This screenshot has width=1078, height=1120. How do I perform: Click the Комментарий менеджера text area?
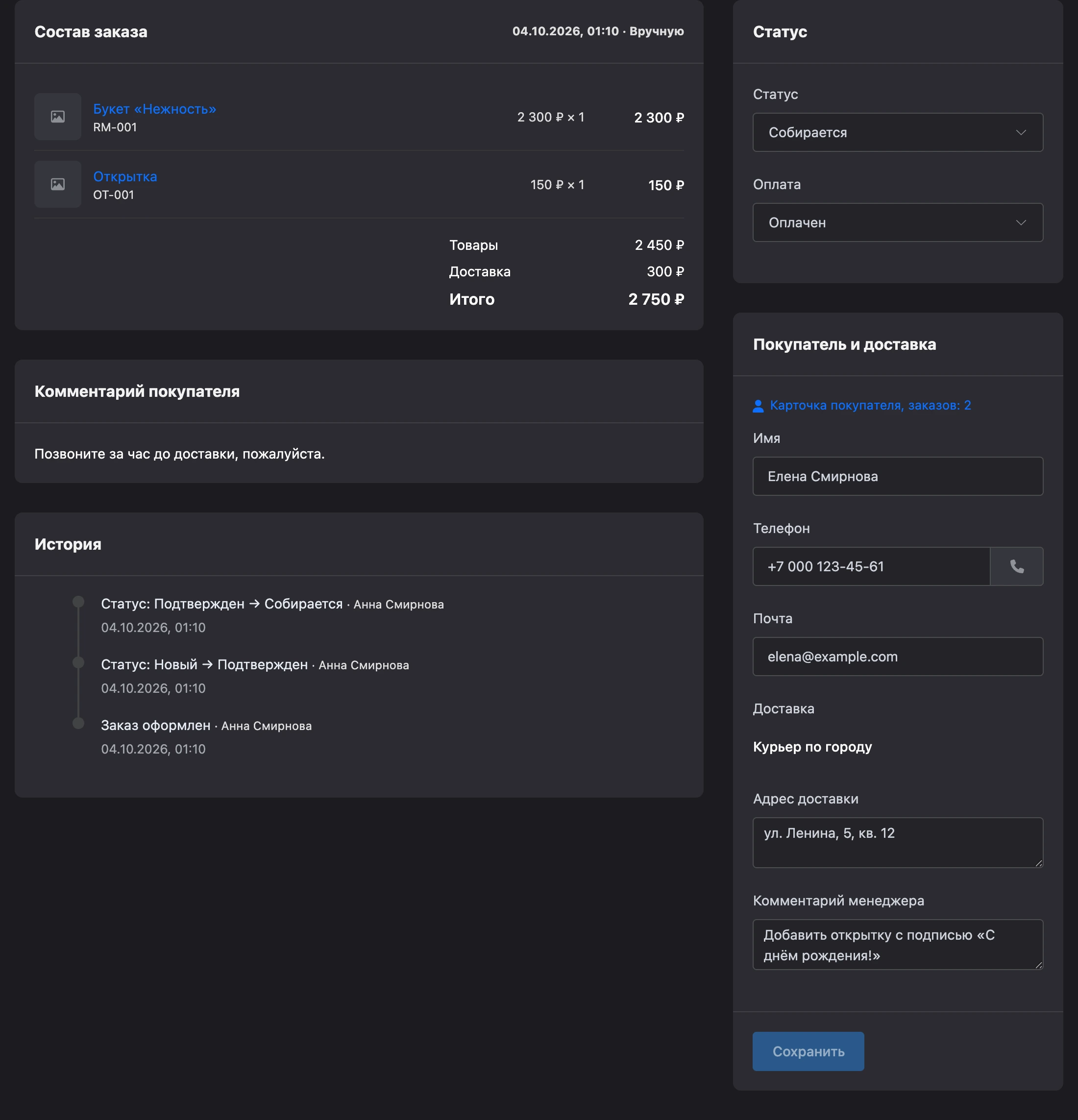click(897, 944)
